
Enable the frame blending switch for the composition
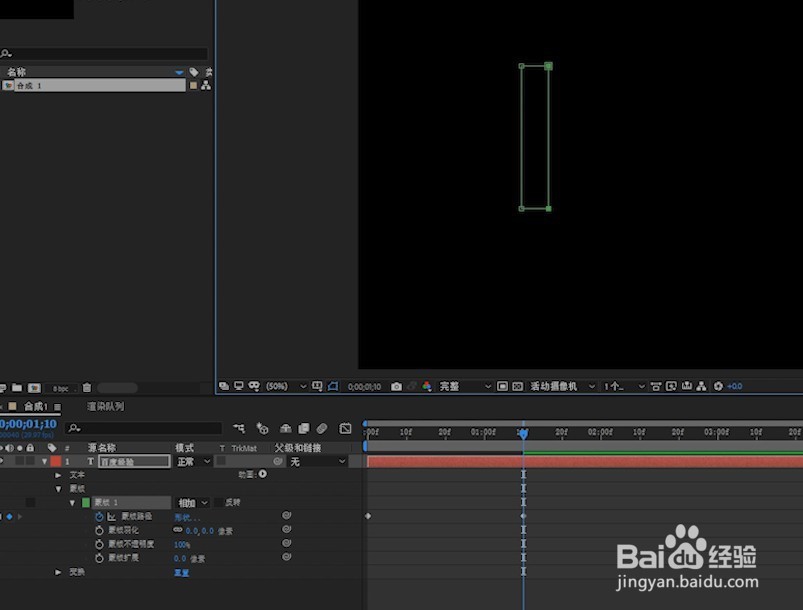pyautogui.click(x=304, y=428)
